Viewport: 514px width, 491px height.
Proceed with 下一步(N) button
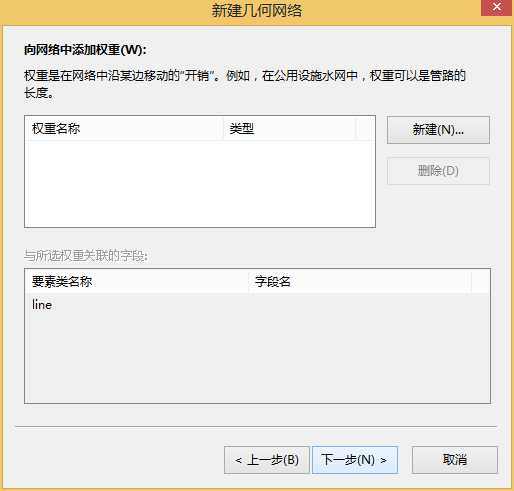355,460
